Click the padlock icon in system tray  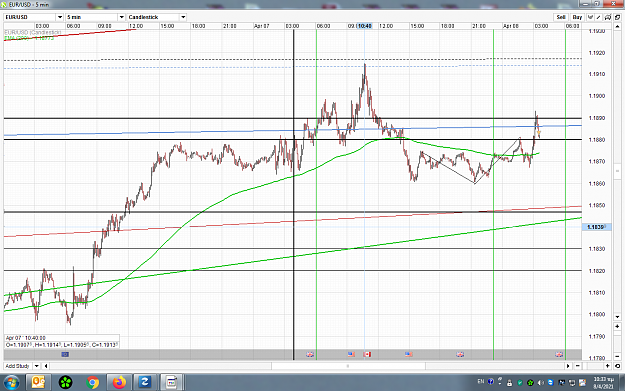[x=509, y=383]
